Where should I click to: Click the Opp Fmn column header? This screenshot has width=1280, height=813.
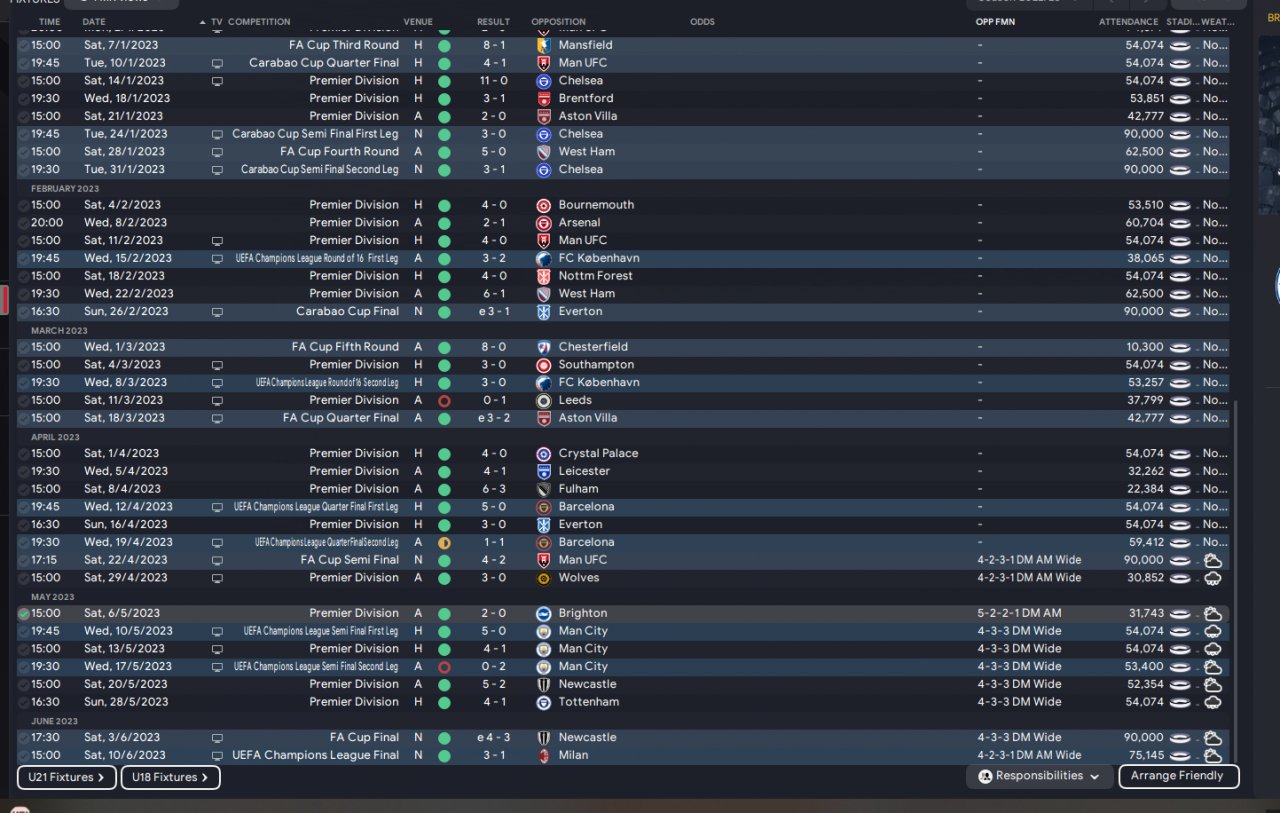click(995, 22)
